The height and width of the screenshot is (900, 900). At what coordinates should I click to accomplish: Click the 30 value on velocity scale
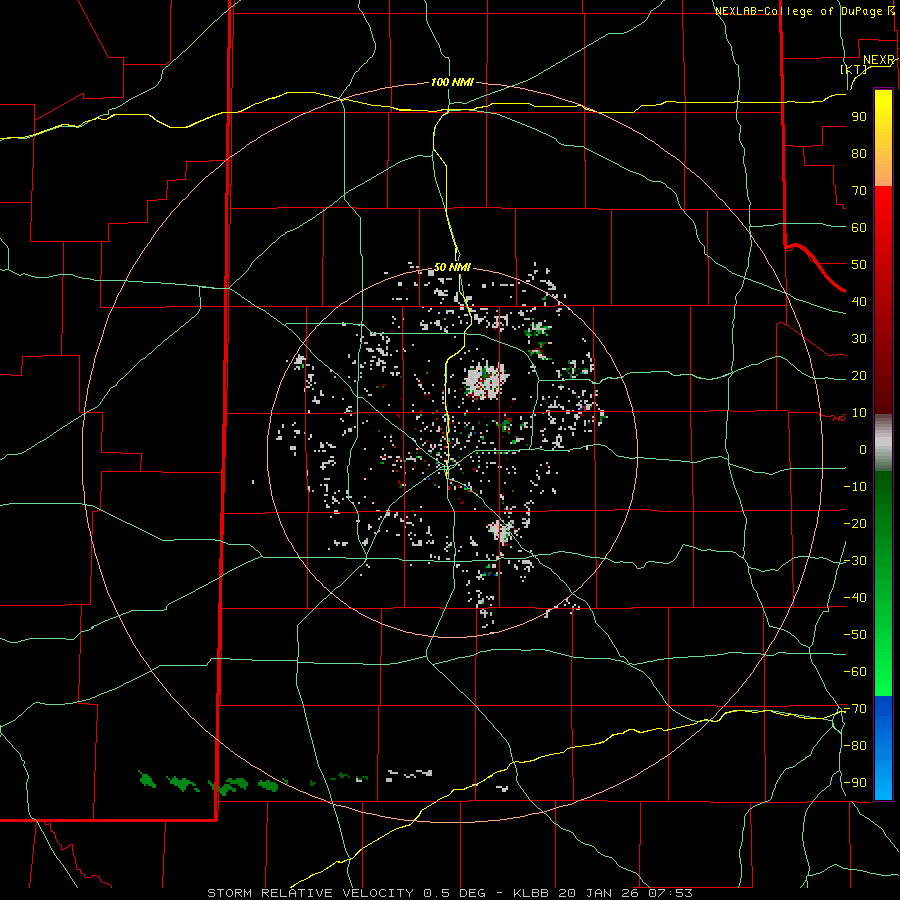tap(859, 339)
